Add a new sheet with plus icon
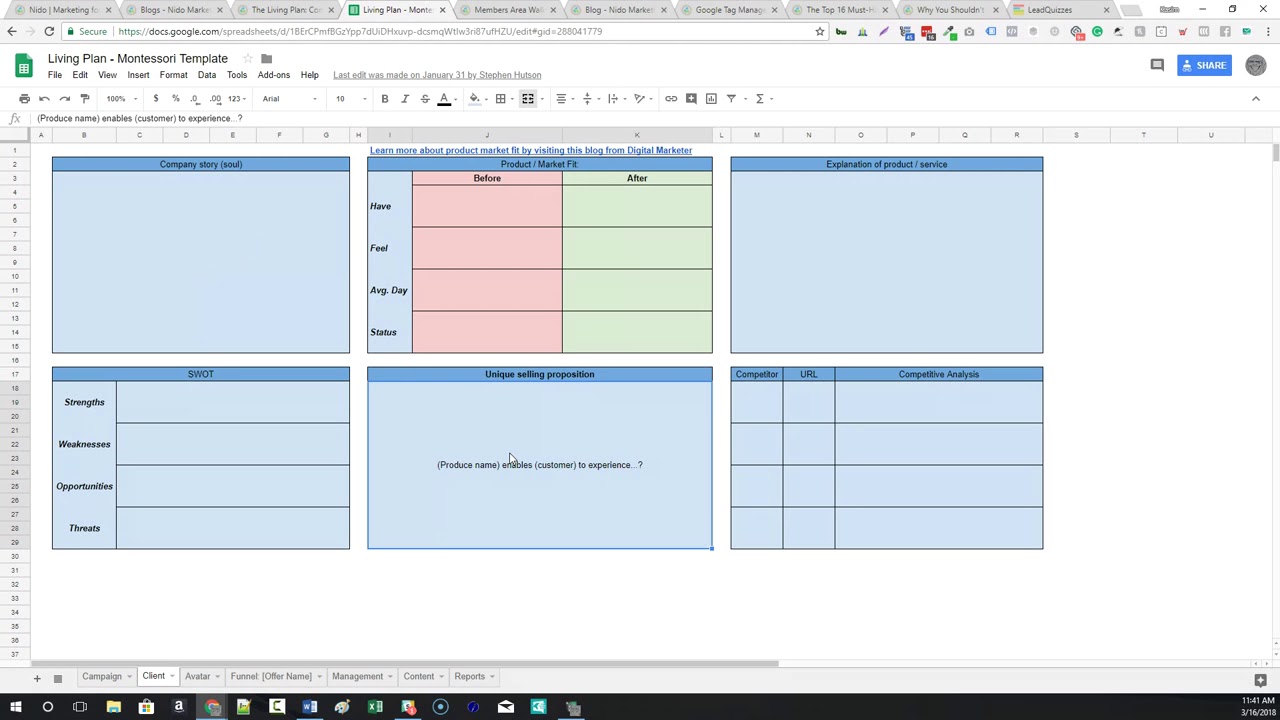 pyautogui.click(x=37, y=677)
